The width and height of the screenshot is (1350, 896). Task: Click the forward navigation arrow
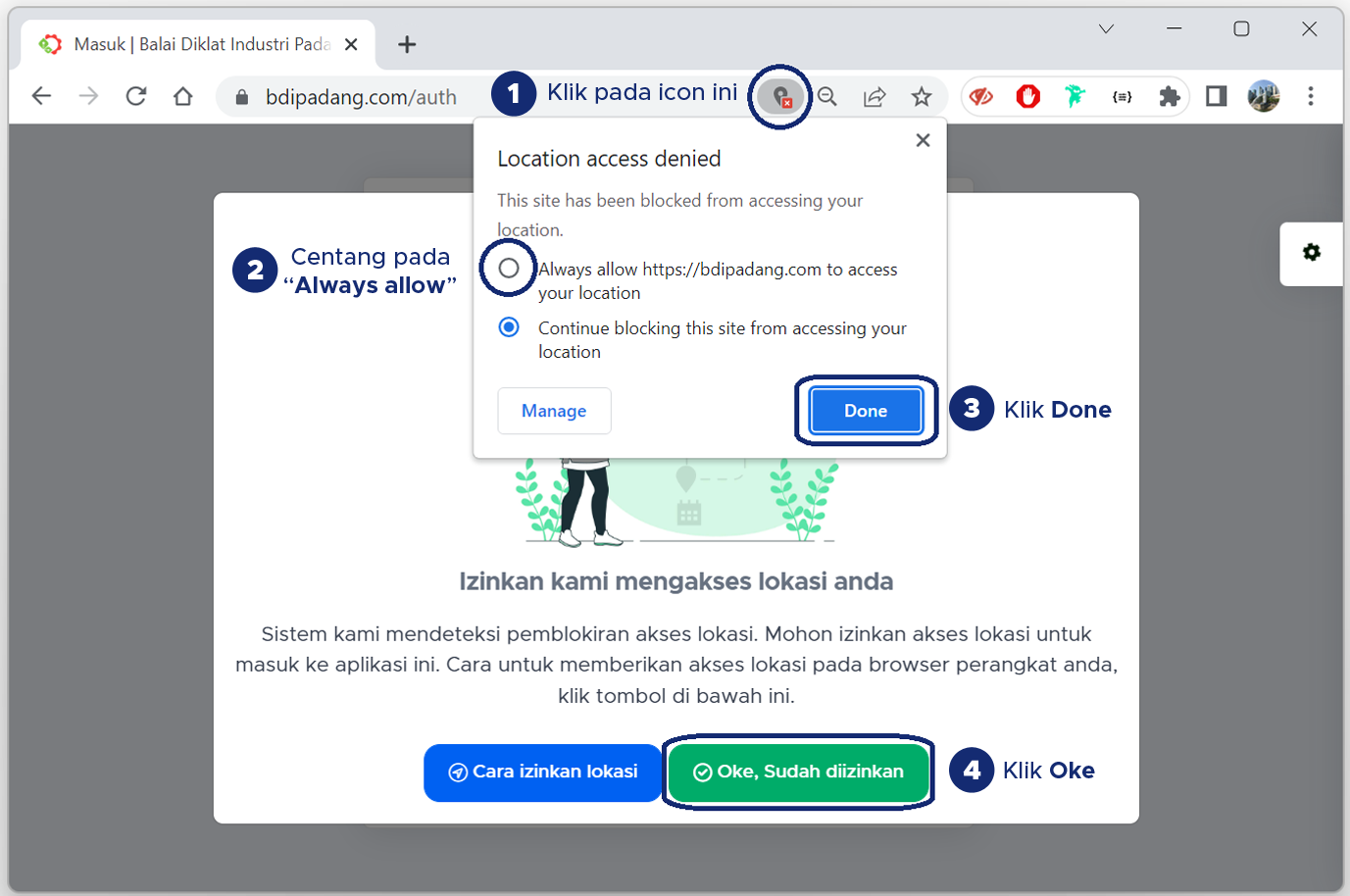88,96
